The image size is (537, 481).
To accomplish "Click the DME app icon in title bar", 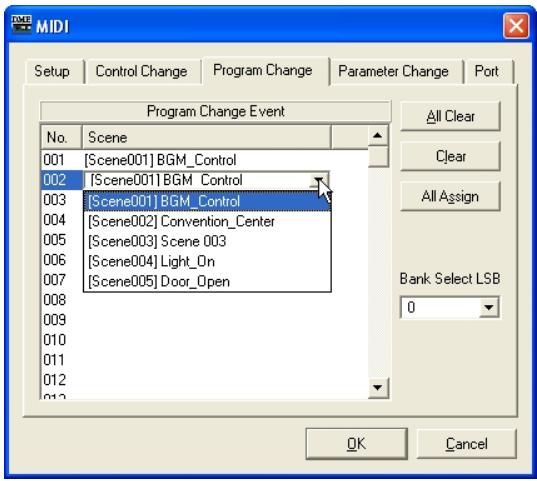I will (x=21, y=24).
